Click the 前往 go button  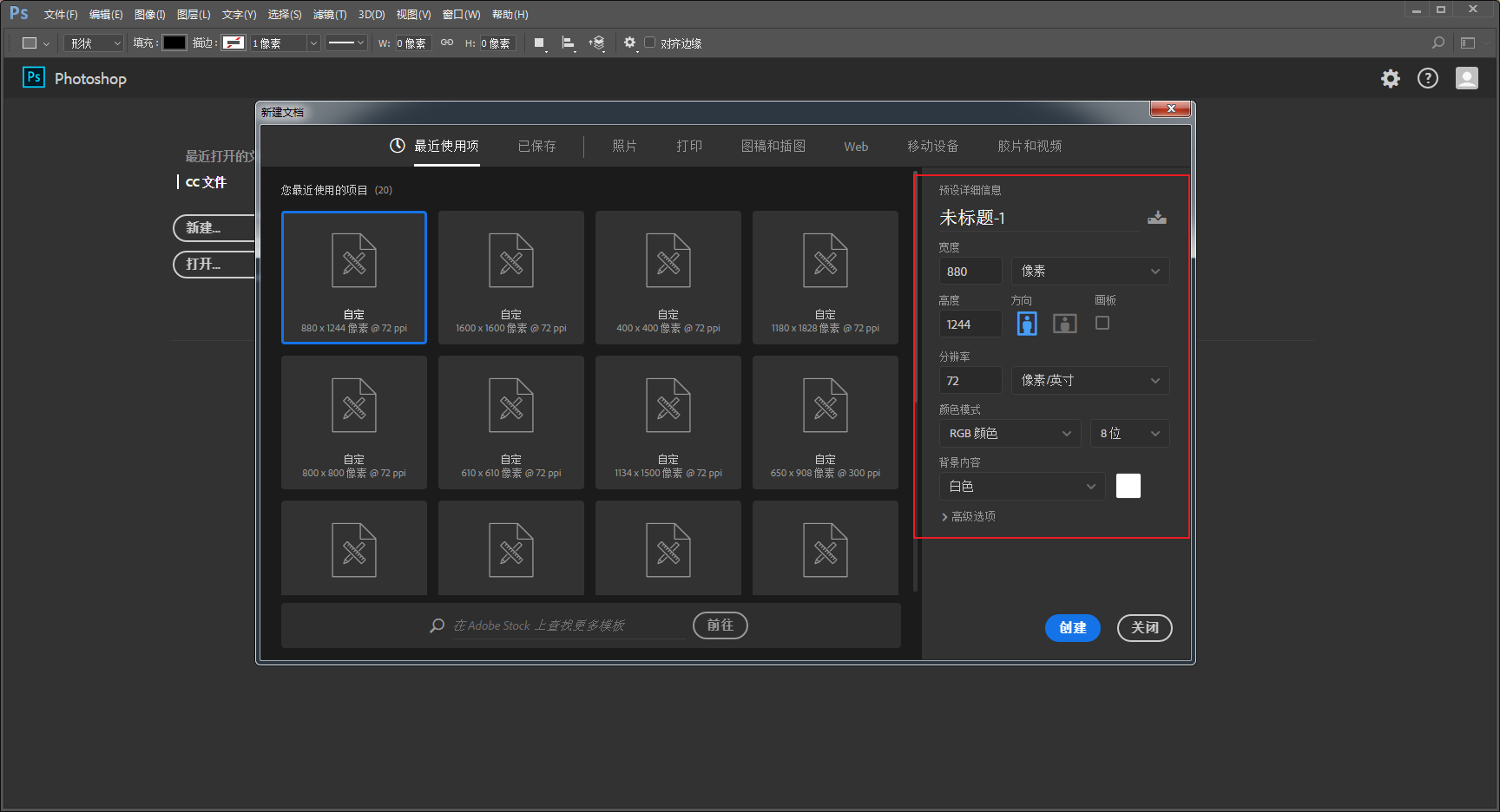pos(720,625)
